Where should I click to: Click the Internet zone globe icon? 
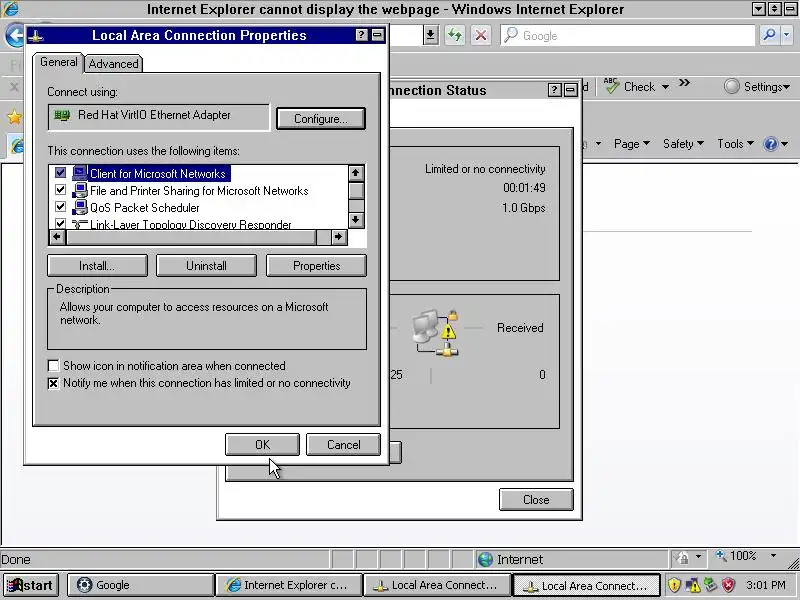485,559
